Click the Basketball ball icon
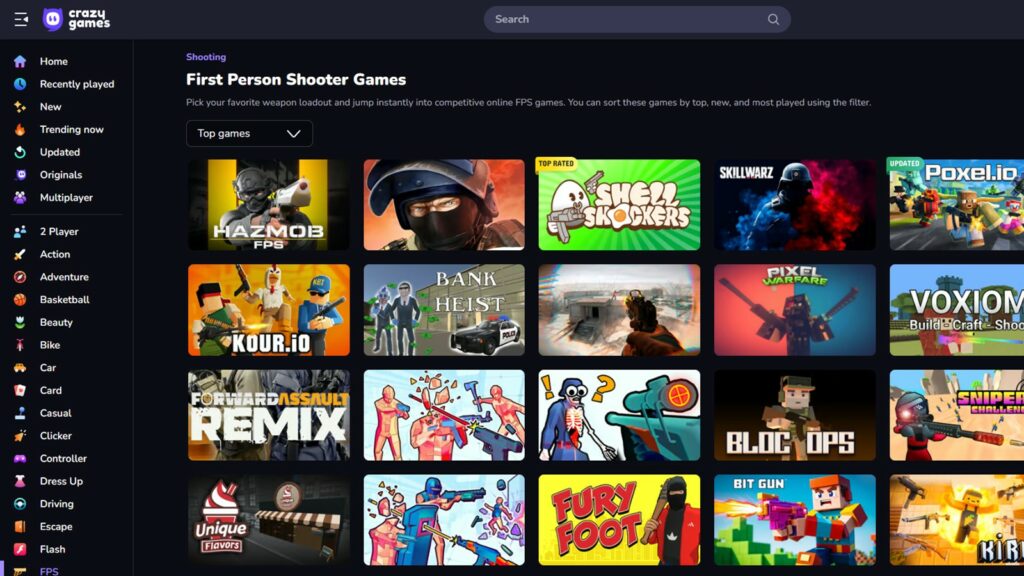This screenshot has height=576, width=1024. (20, 300)
